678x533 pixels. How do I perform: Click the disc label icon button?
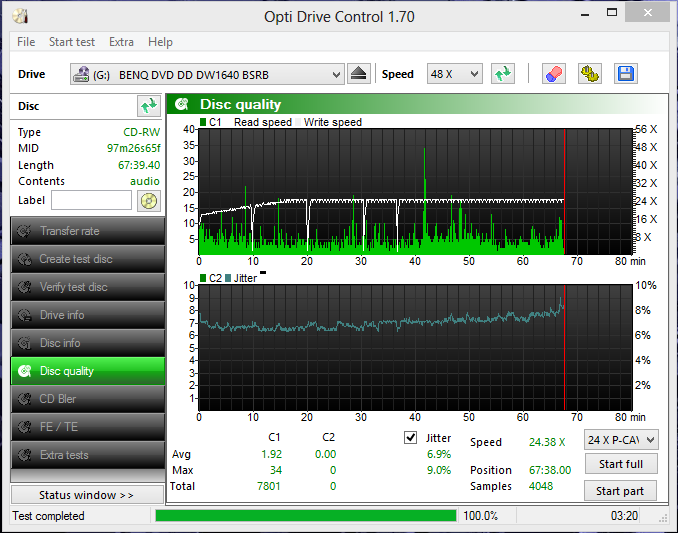click(149, 201)
